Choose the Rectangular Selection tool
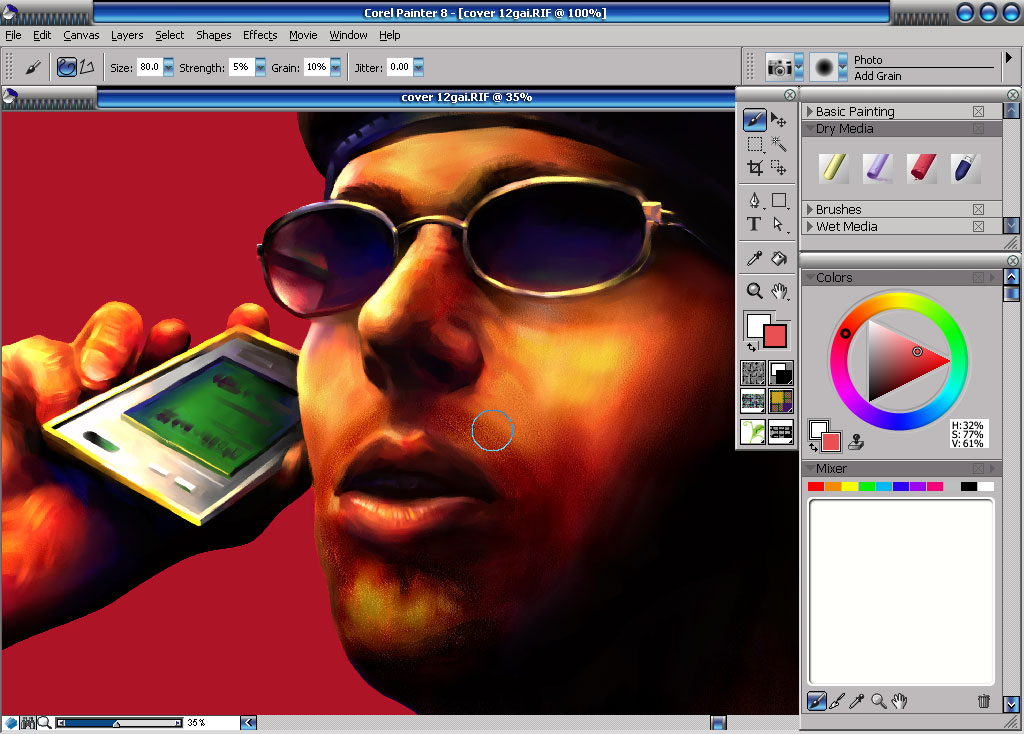The image size is (1024, 734). 755,144
